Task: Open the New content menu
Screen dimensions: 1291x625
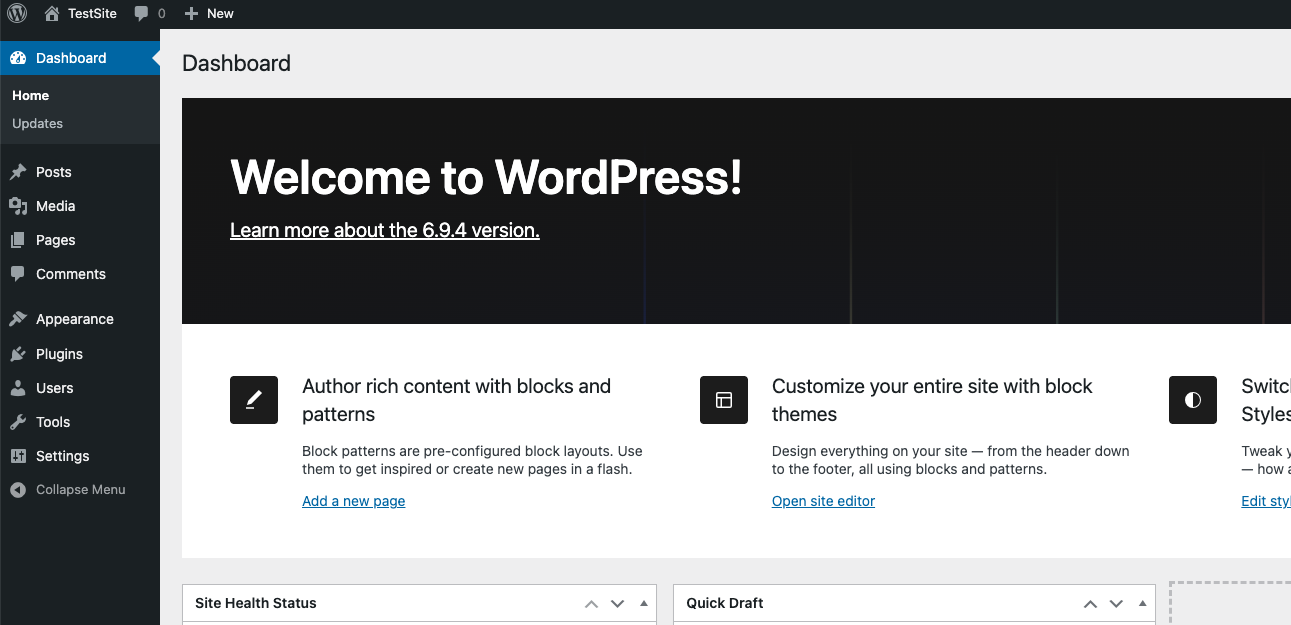Action: click(209, 14)
